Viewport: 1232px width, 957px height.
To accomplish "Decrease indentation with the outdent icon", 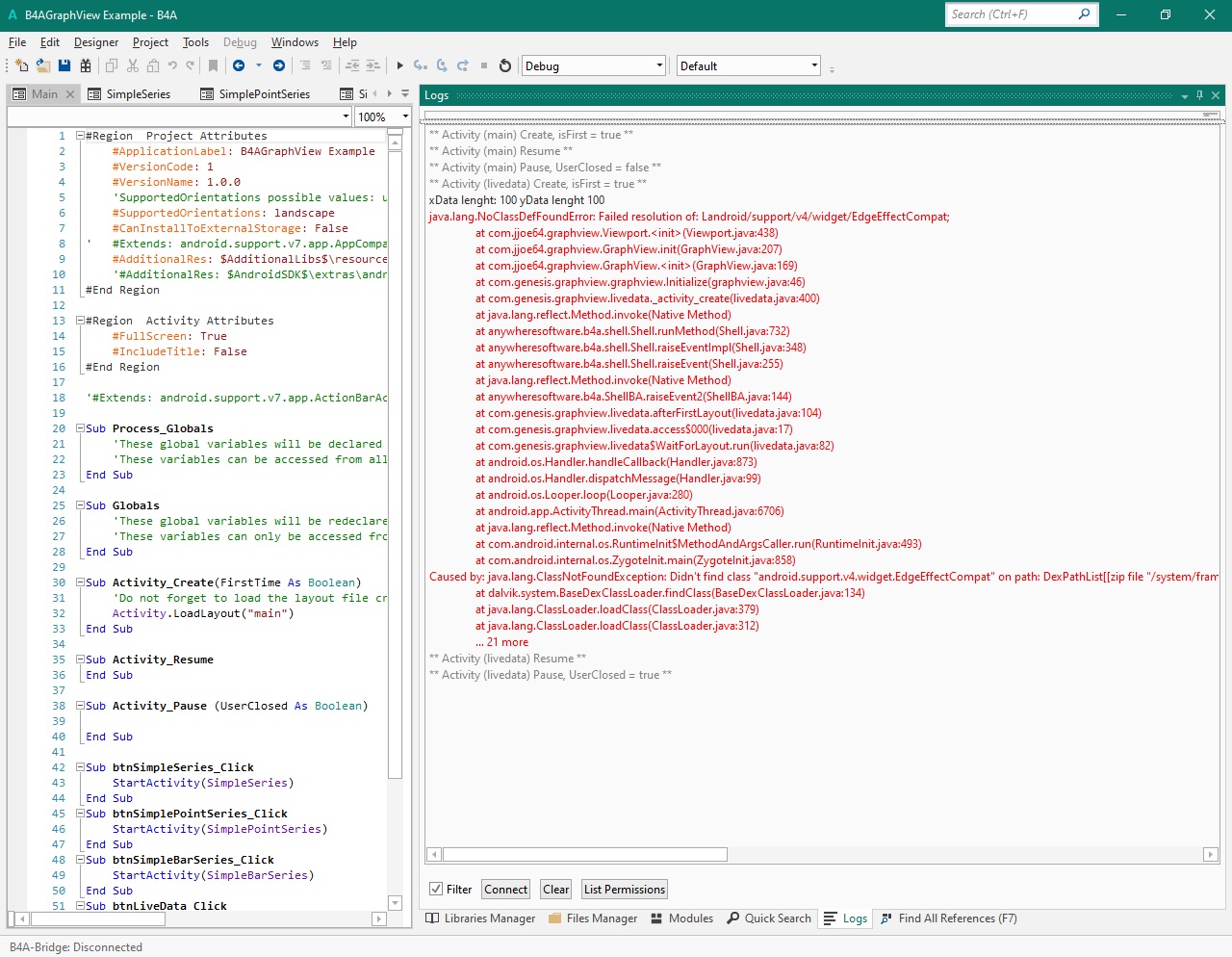I will click(352, 65).
